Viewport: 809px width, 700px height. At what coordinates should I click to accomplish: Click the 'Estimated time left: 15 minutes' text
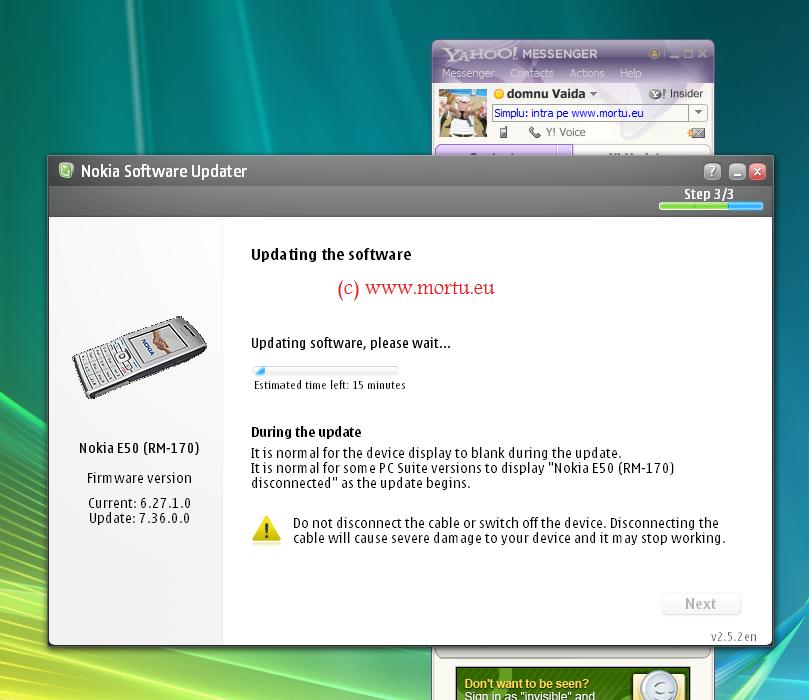[x=330, y=385]
